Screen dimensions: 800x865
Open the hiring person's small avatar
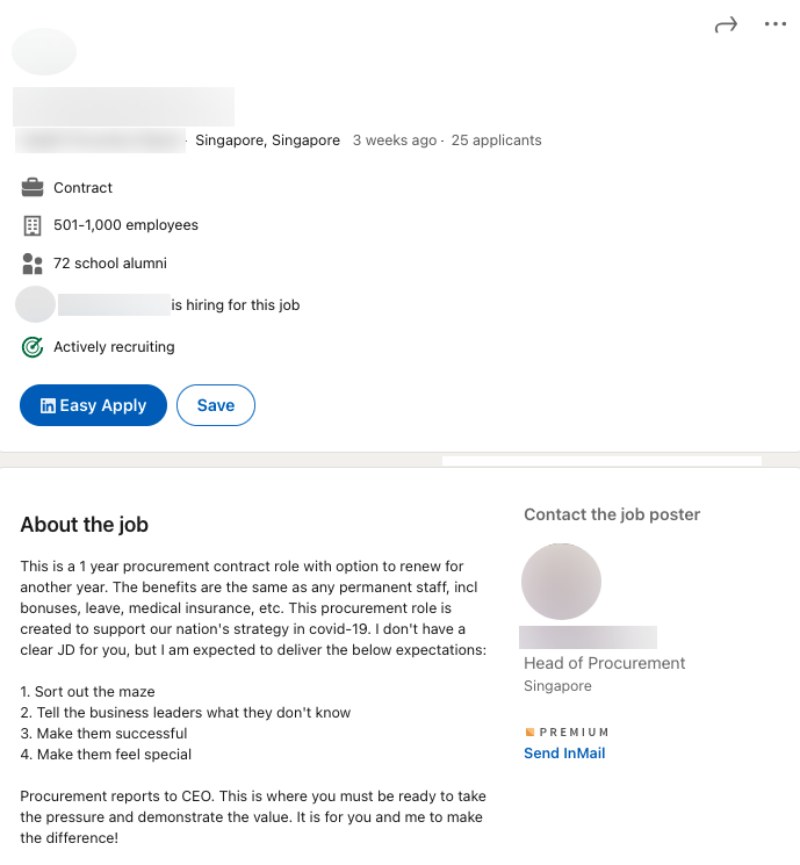pyautogui.click(x=36, y=305)
